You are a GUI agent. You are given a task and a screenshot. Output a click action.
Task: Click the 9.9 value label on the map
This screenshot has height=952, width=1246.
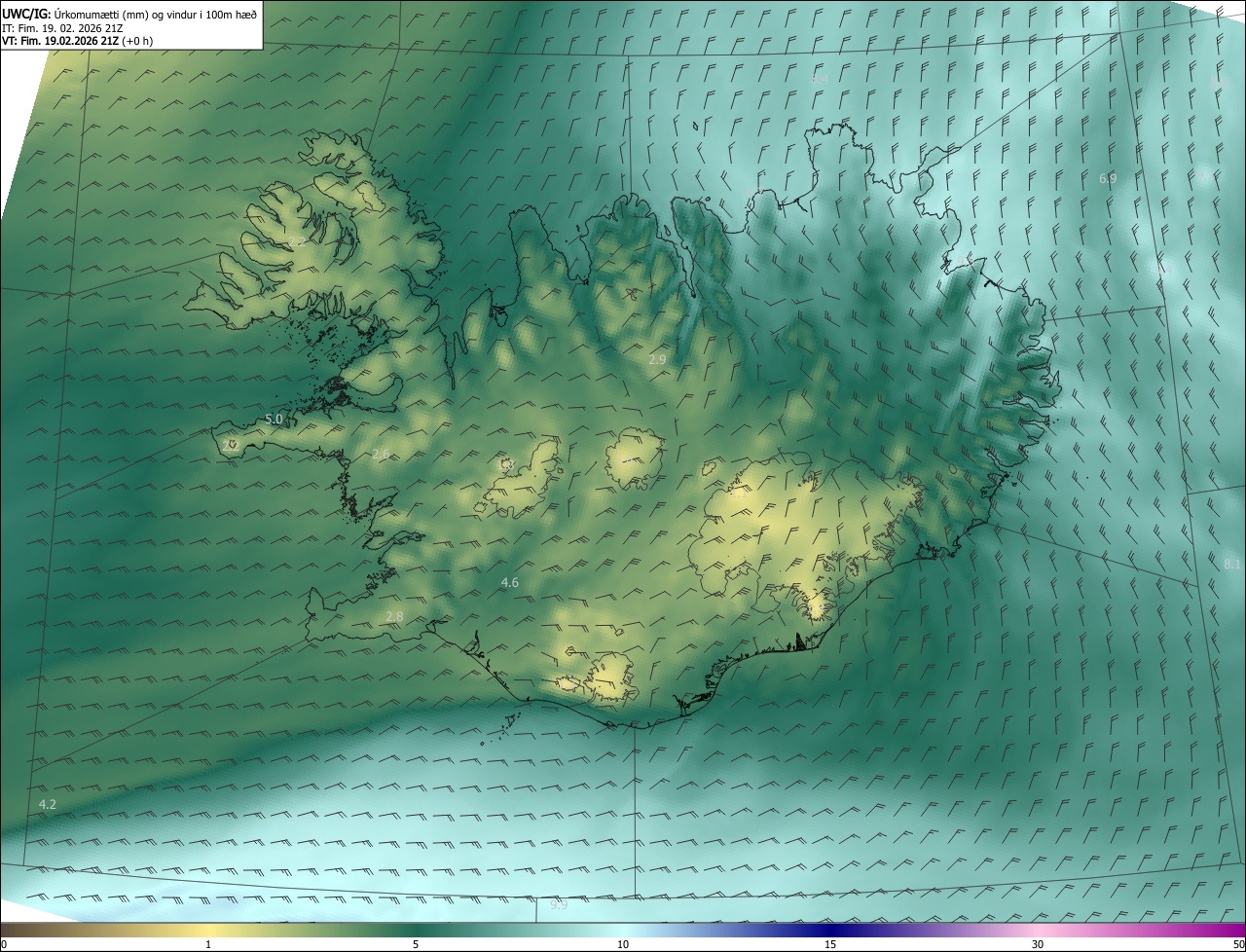(x=558, y=904)
